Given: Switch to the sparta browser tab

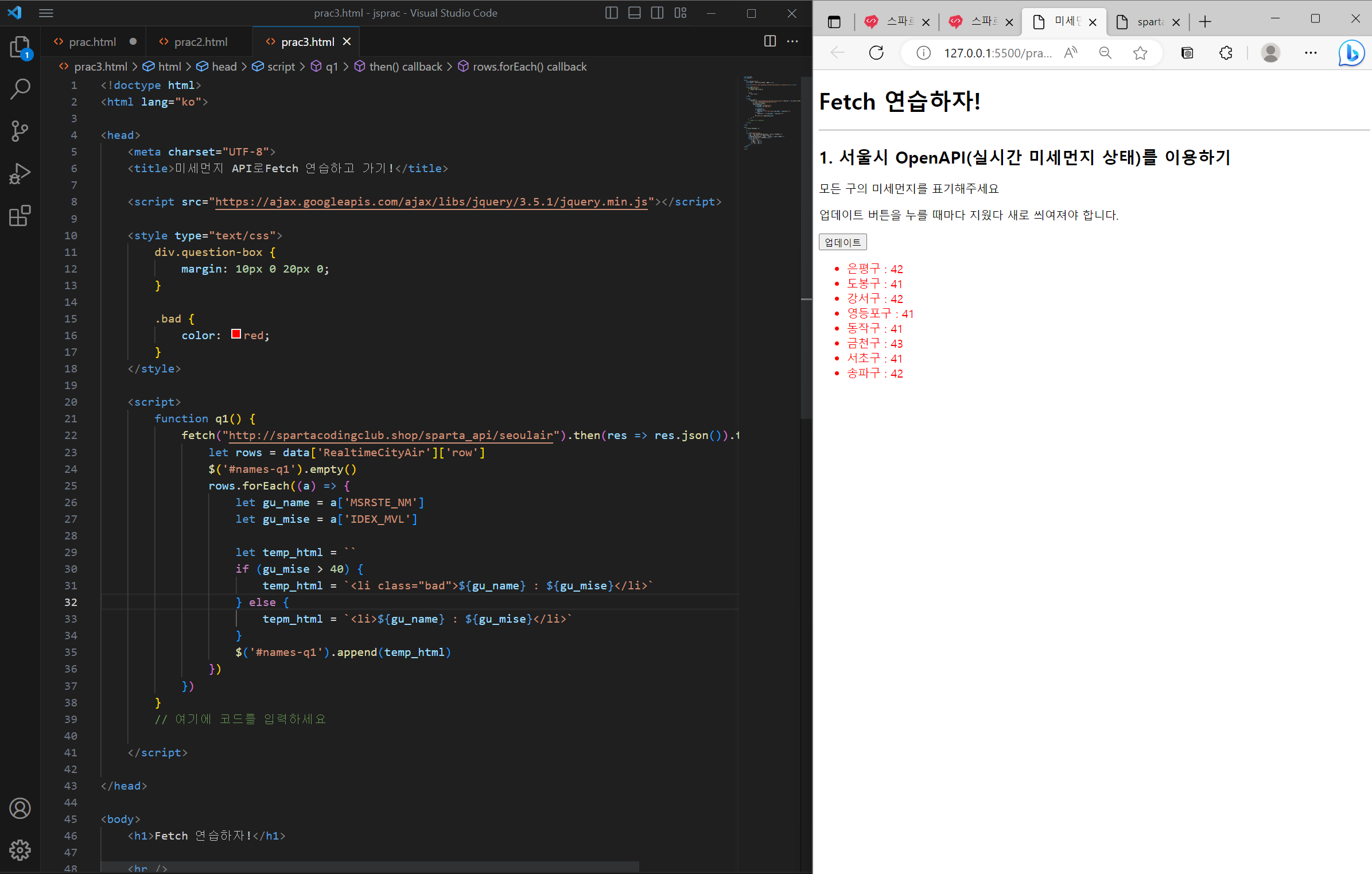Looking at the screenshot, I should (x=1148, y=22).
